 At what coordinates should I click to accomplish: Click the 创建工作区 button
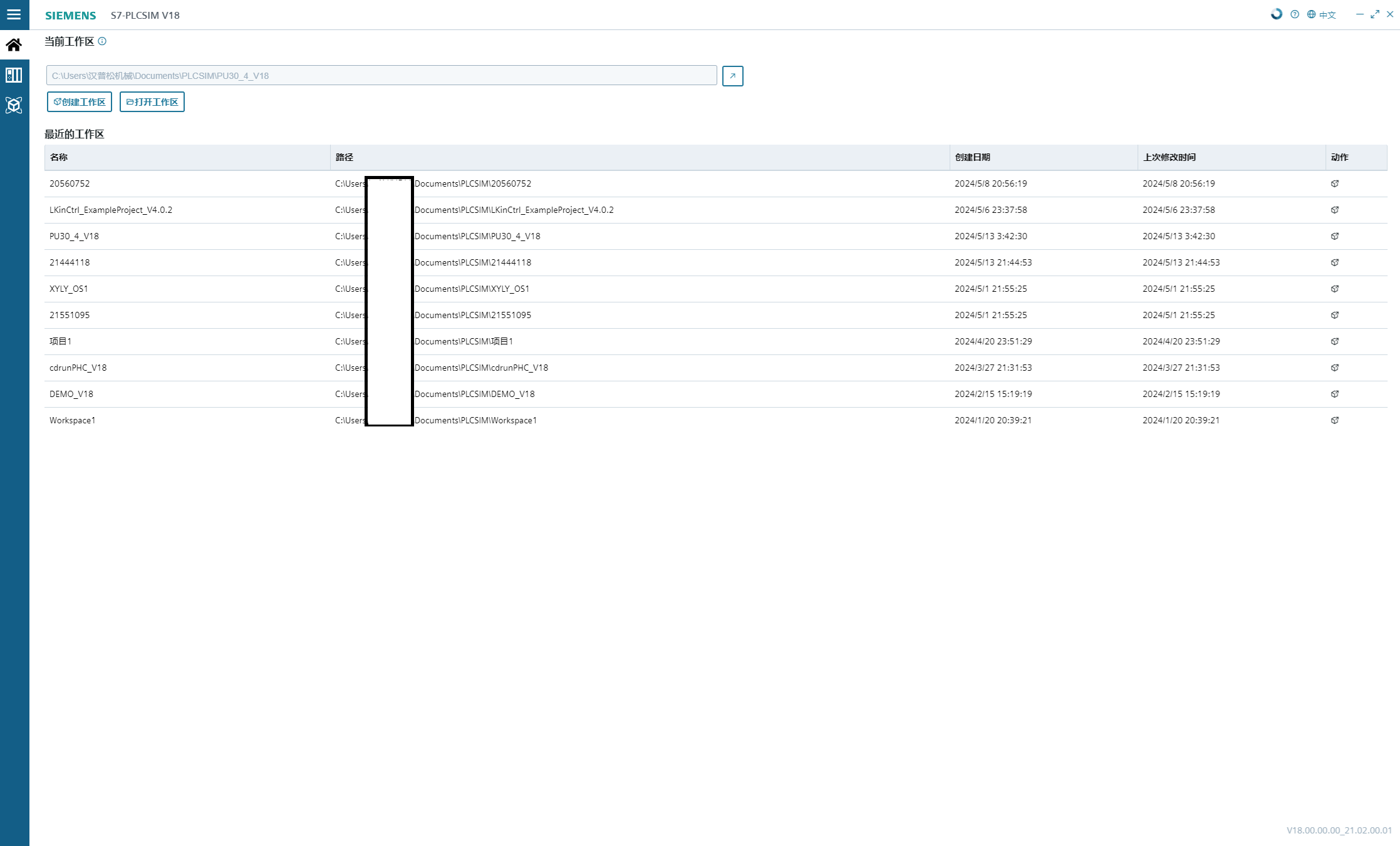(x=80, y=102)
